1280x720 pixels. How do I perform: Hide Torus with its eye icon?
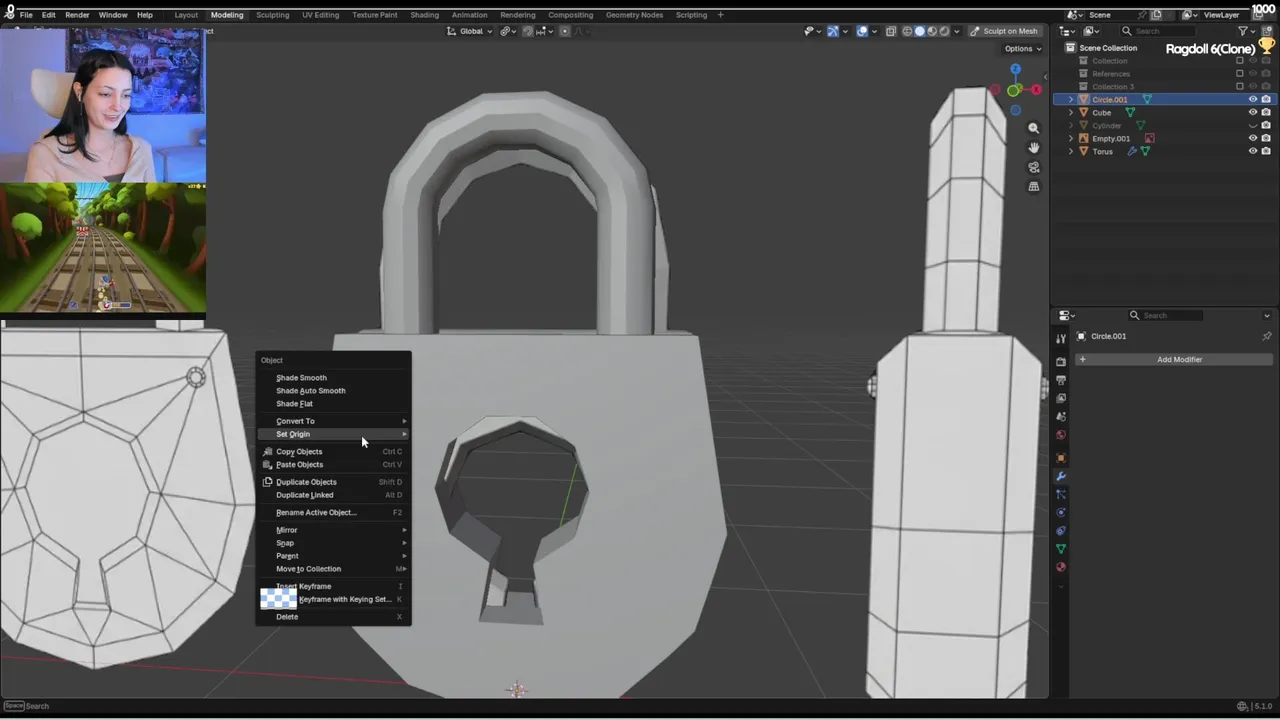click(x=1252, y=151)
